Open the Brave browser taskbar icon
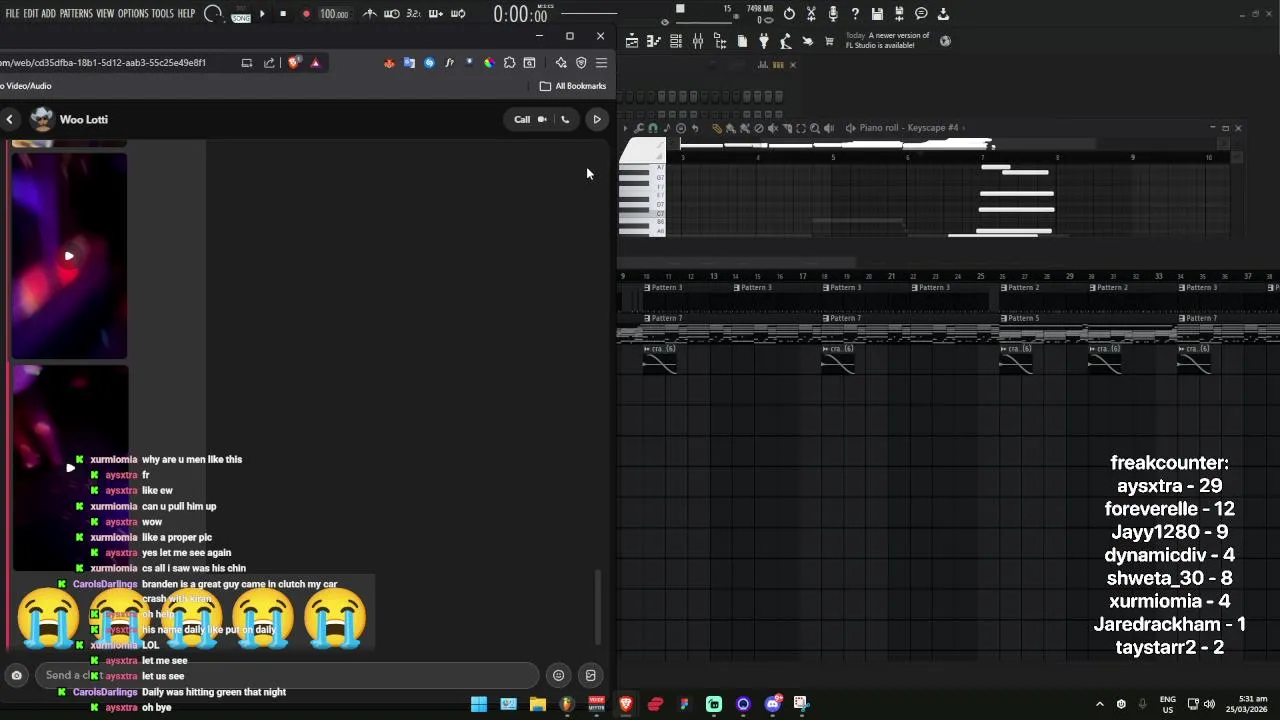Viewport: 1280px width, 720px height. pyautogui.click(x=626, y=704)
